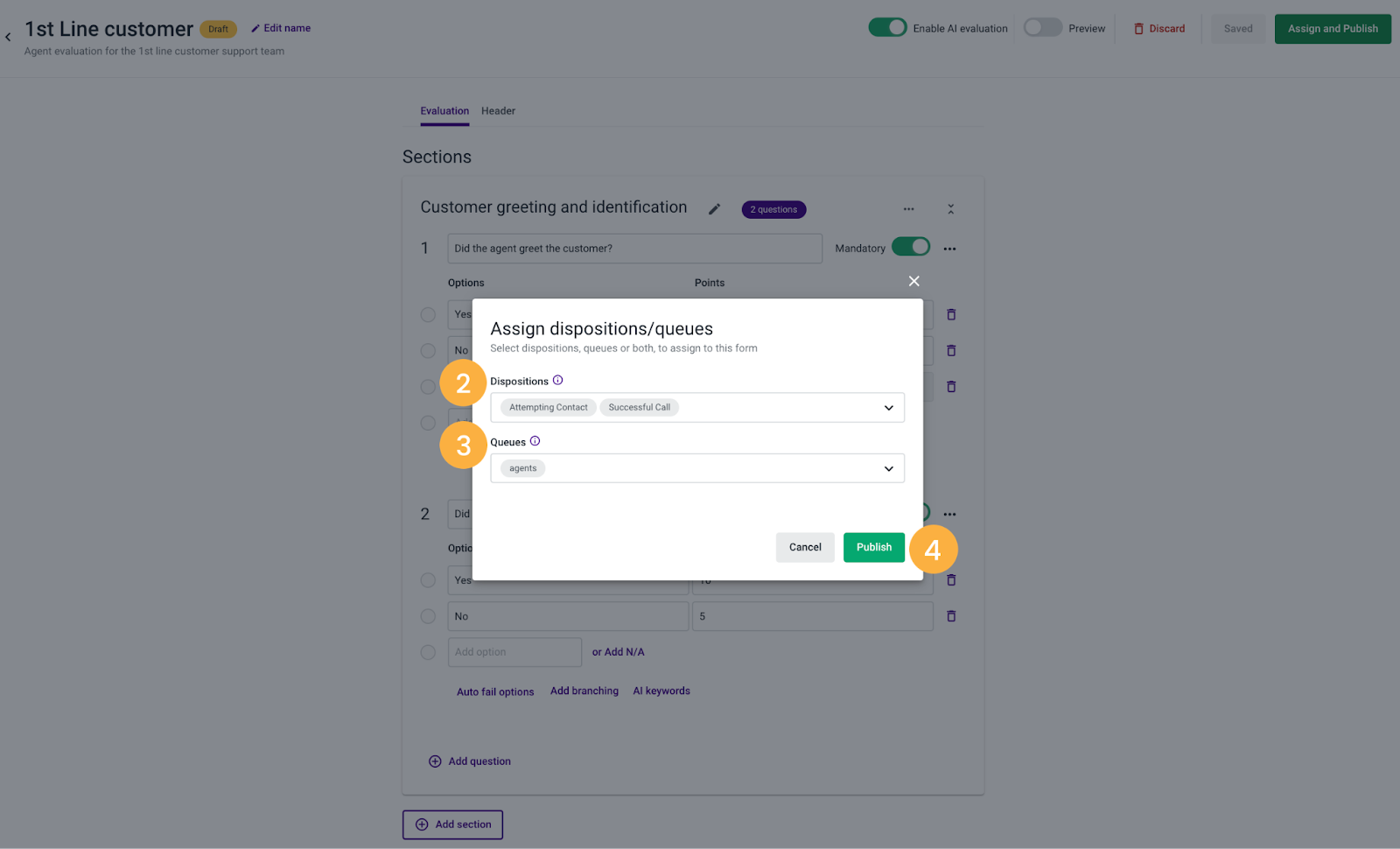
Task: Expand the Dispositions dropdown
Action: click(x=888, y=408)
